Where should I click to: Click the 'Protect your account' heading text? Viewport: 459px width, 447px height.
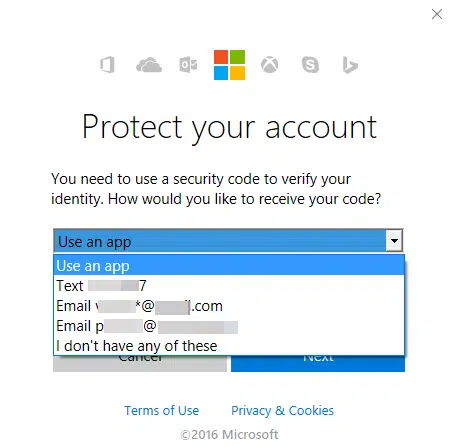pos(229,128)
